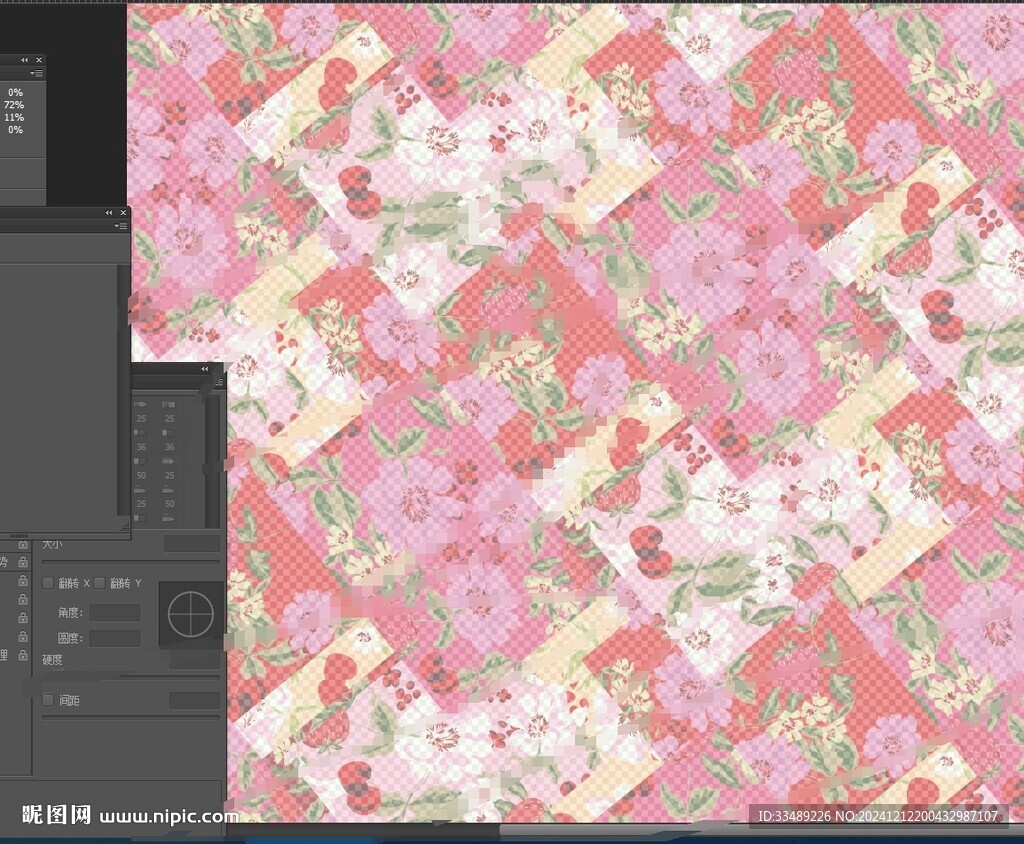1024x844 pixels.
Task: Click the 72% value in info panel
Action: [14, 105]
